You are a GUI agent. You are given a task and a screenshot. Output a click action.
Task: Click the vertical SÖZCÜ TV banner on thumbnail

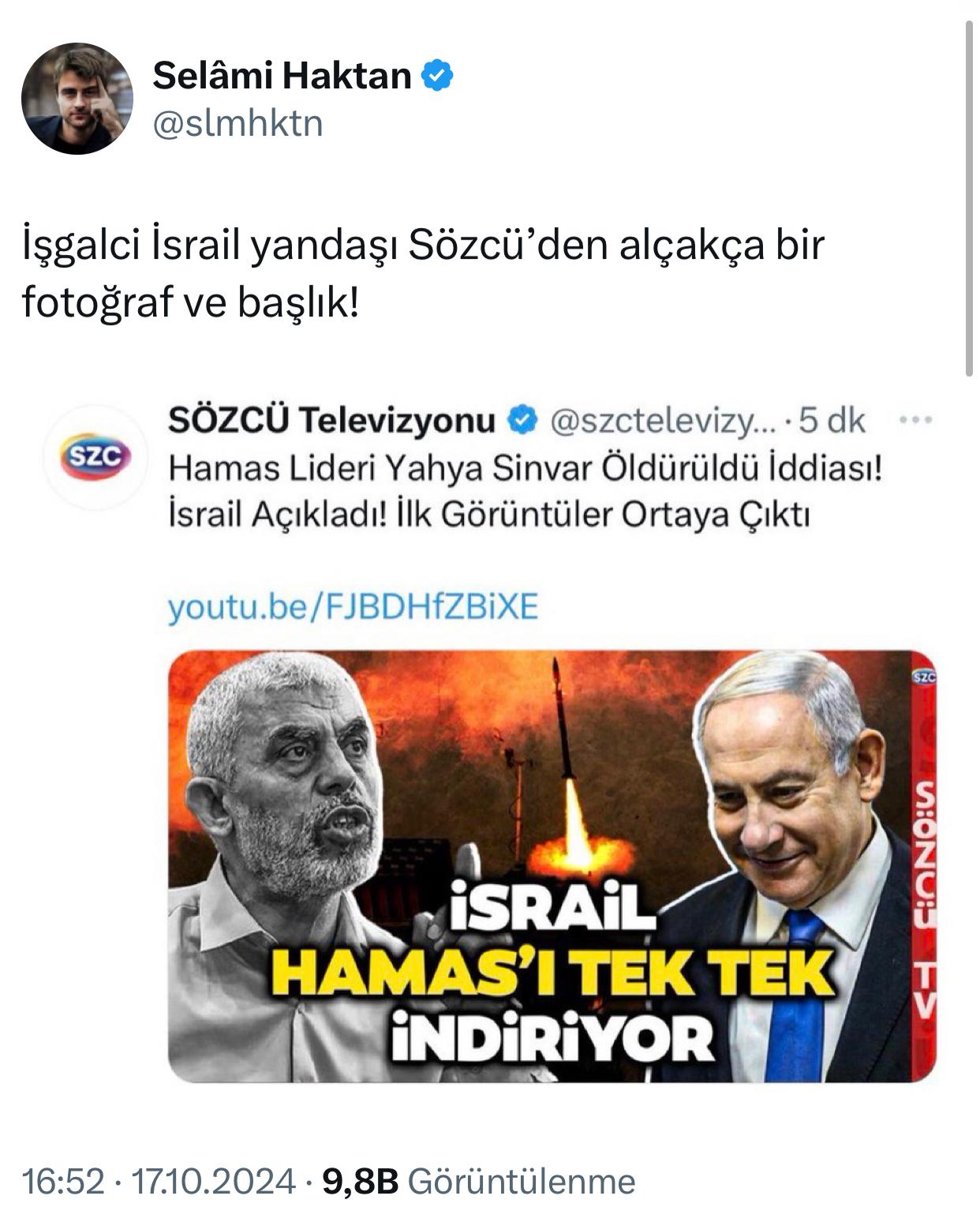pos(924,900)
